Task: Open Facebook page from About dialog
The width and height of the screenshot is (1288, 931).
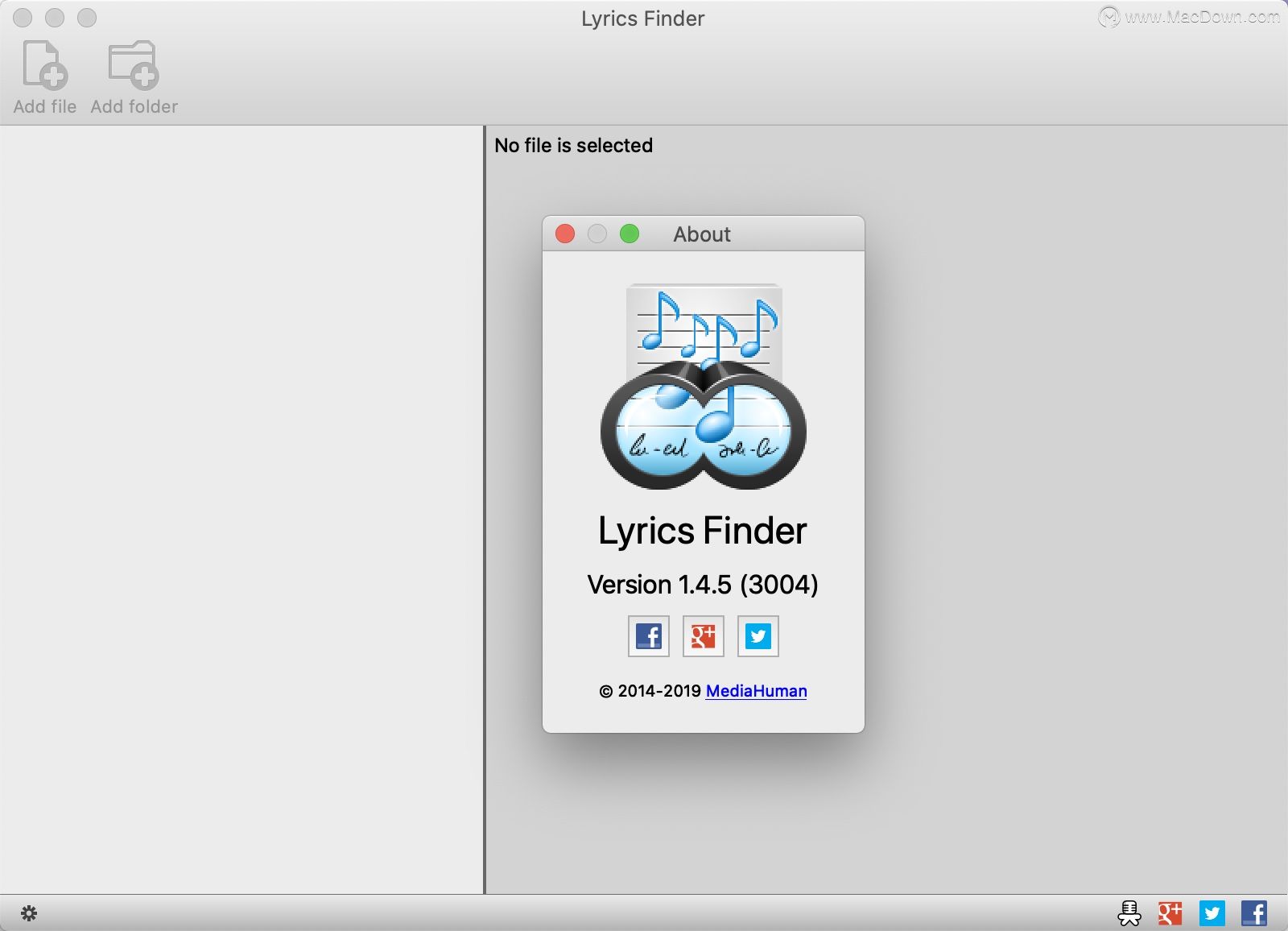Action: (649, 636)
